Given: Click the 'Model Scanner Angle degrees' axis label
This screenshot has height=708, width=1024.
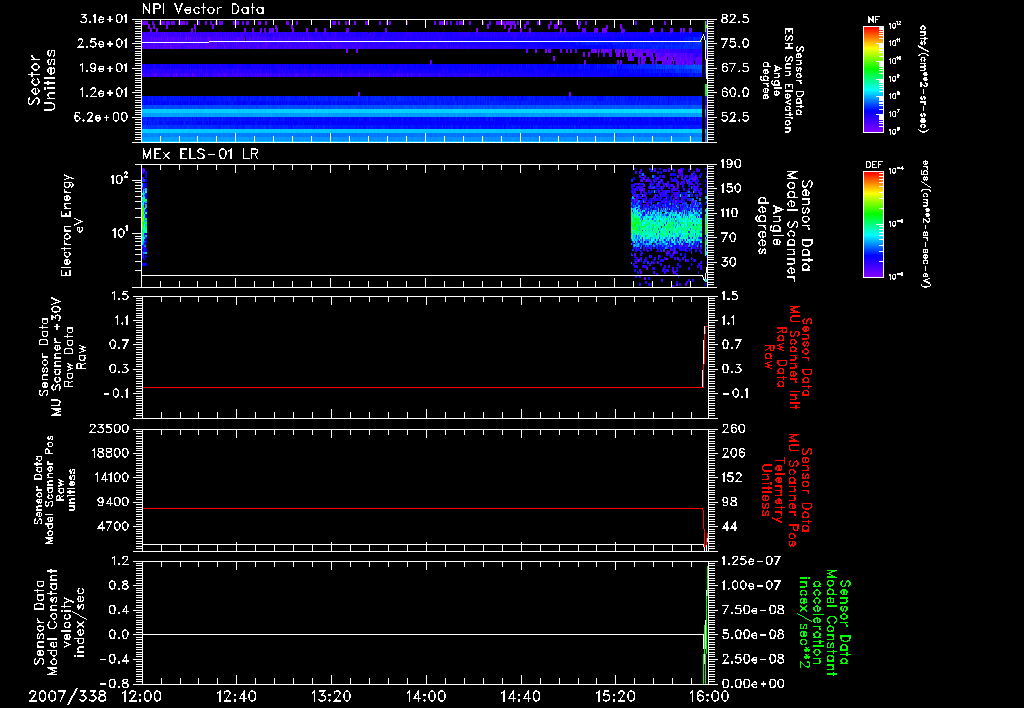Looking at the screenshot, I should point(784,226).
